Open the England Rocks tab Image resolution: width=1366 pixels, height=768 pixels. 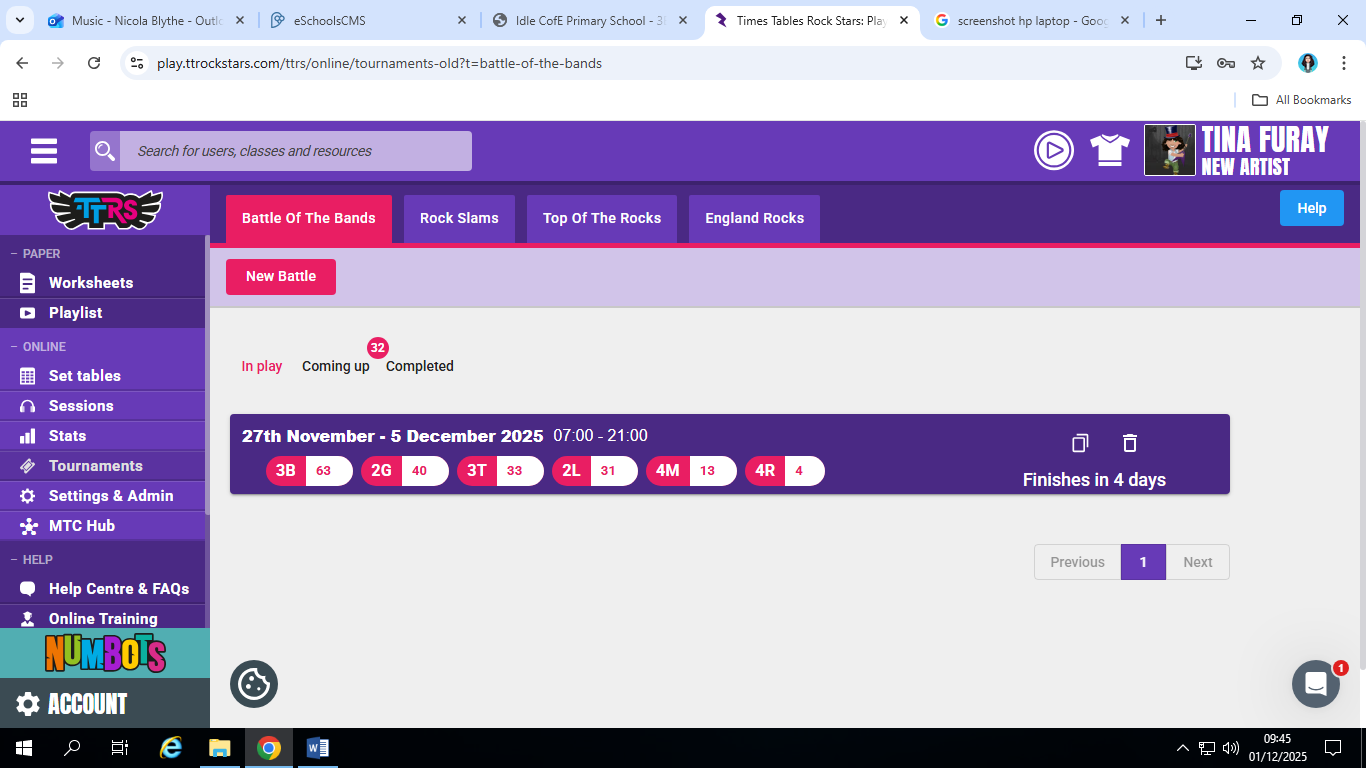(x=754, y=218)
